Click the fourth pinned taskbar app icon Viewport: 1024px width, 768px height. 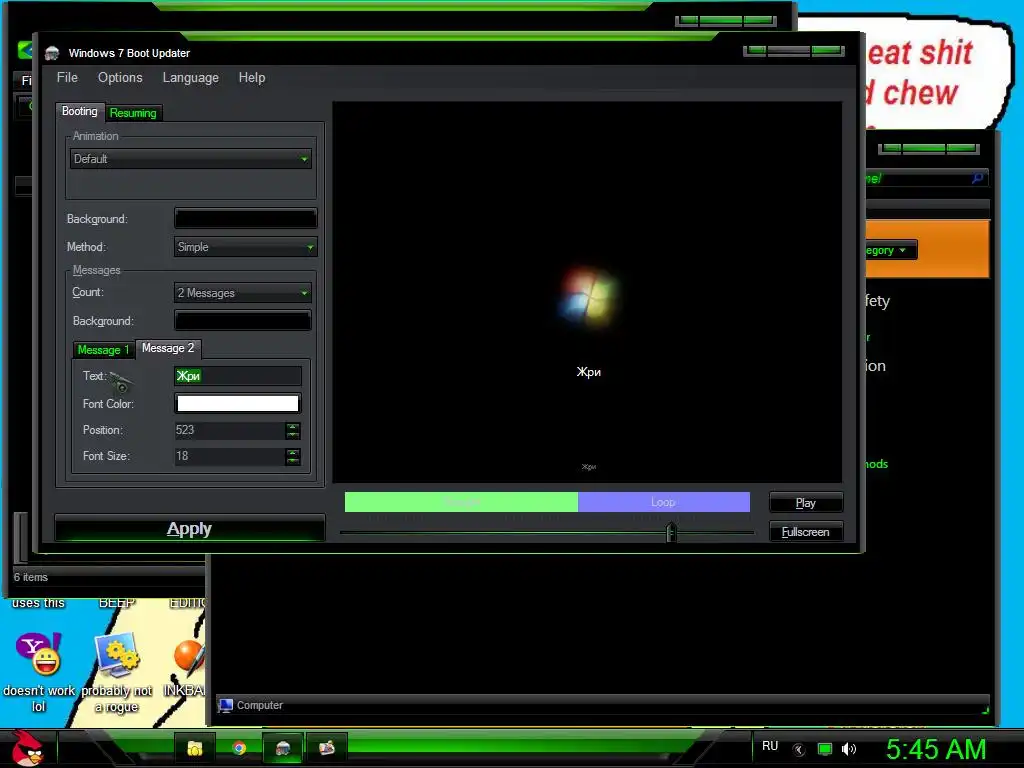click(327, 748)
